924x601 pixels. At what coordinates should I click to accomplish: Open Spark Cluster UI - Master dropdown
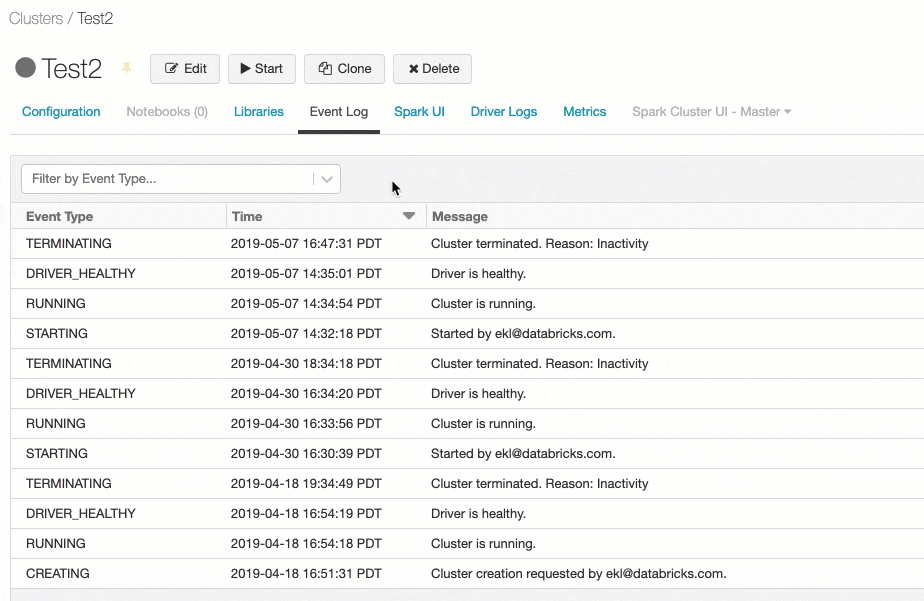[711, 112]
